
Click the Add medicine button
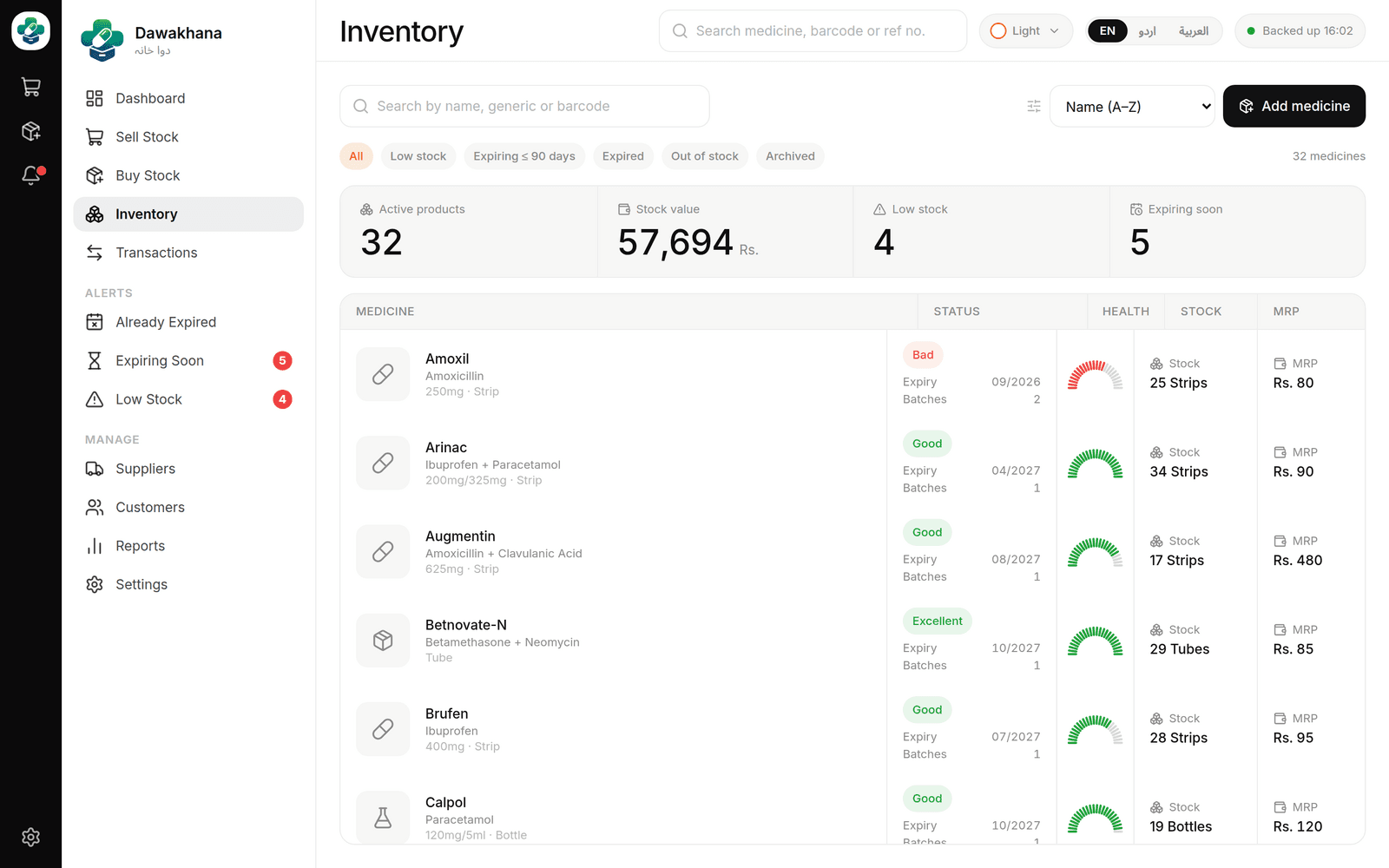[1294, 106]
